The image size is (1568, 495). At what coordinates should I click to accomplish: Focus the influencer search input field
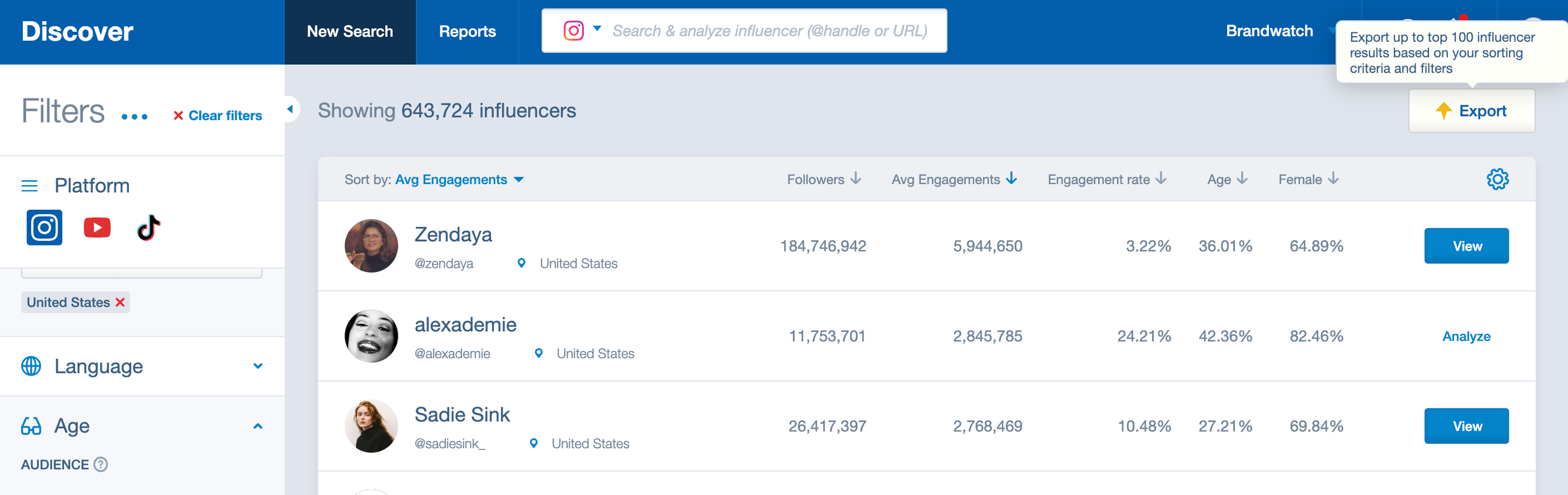(770, 31)
